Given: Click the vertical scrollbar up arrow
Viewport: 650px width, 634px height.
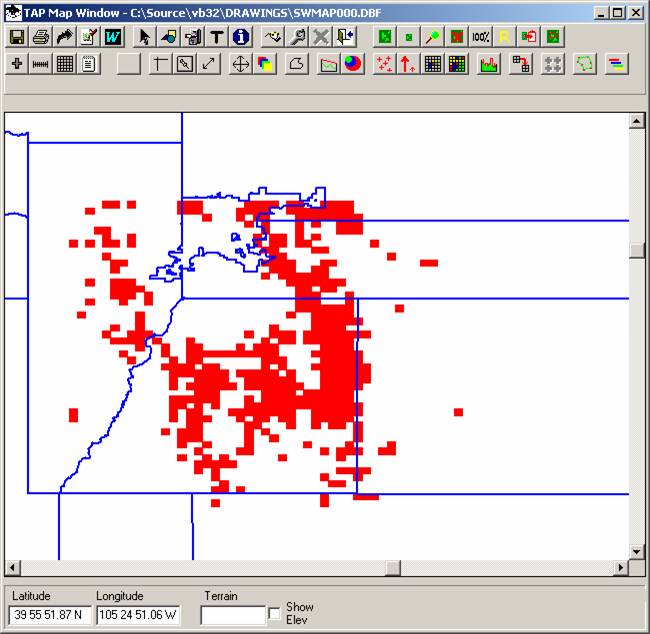Looking at the screenshot, I should (636, 121).
